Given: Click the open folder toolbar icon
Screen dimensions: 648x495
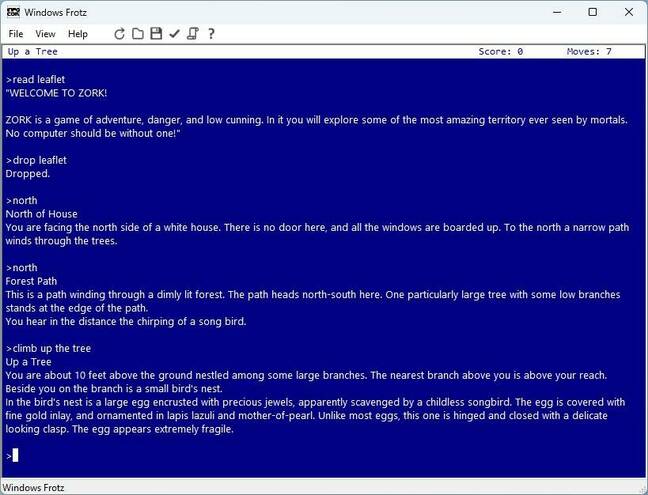Looking at the screenshot, I should (138, 34).
